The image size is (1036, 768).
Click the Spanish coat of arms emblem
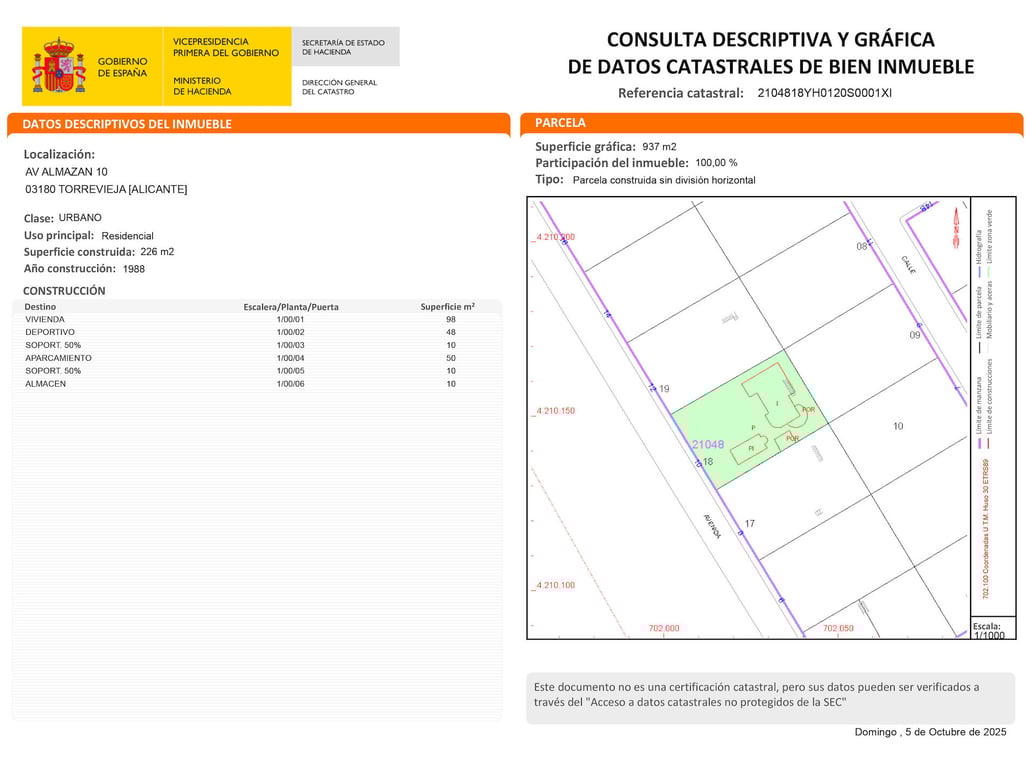[x=59, y=65]
